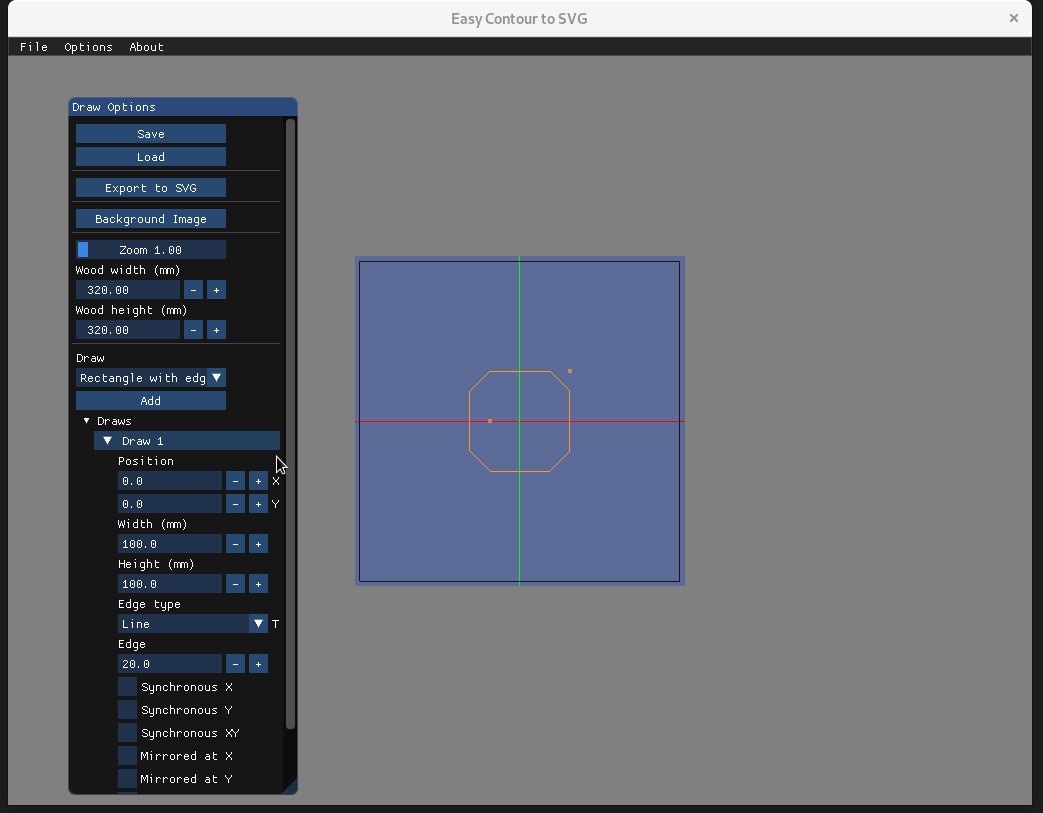Viewport: 1043px width, 813px height.
Task: Collapse the Draws tree section
Action: click(x=86, y=421)
